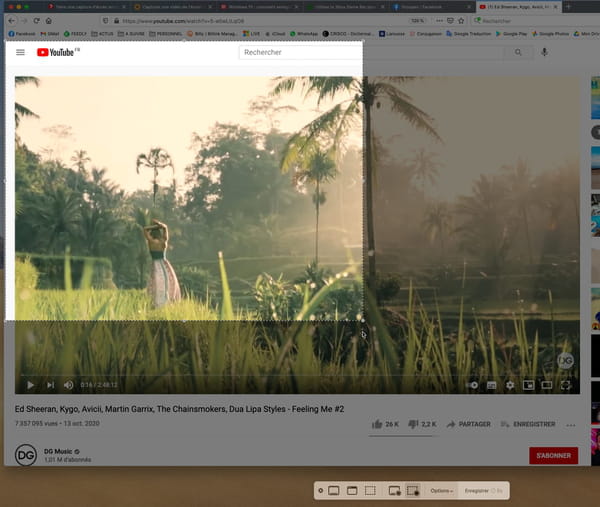Open first suggested video thumbnail in sidebar

point(595,98)
